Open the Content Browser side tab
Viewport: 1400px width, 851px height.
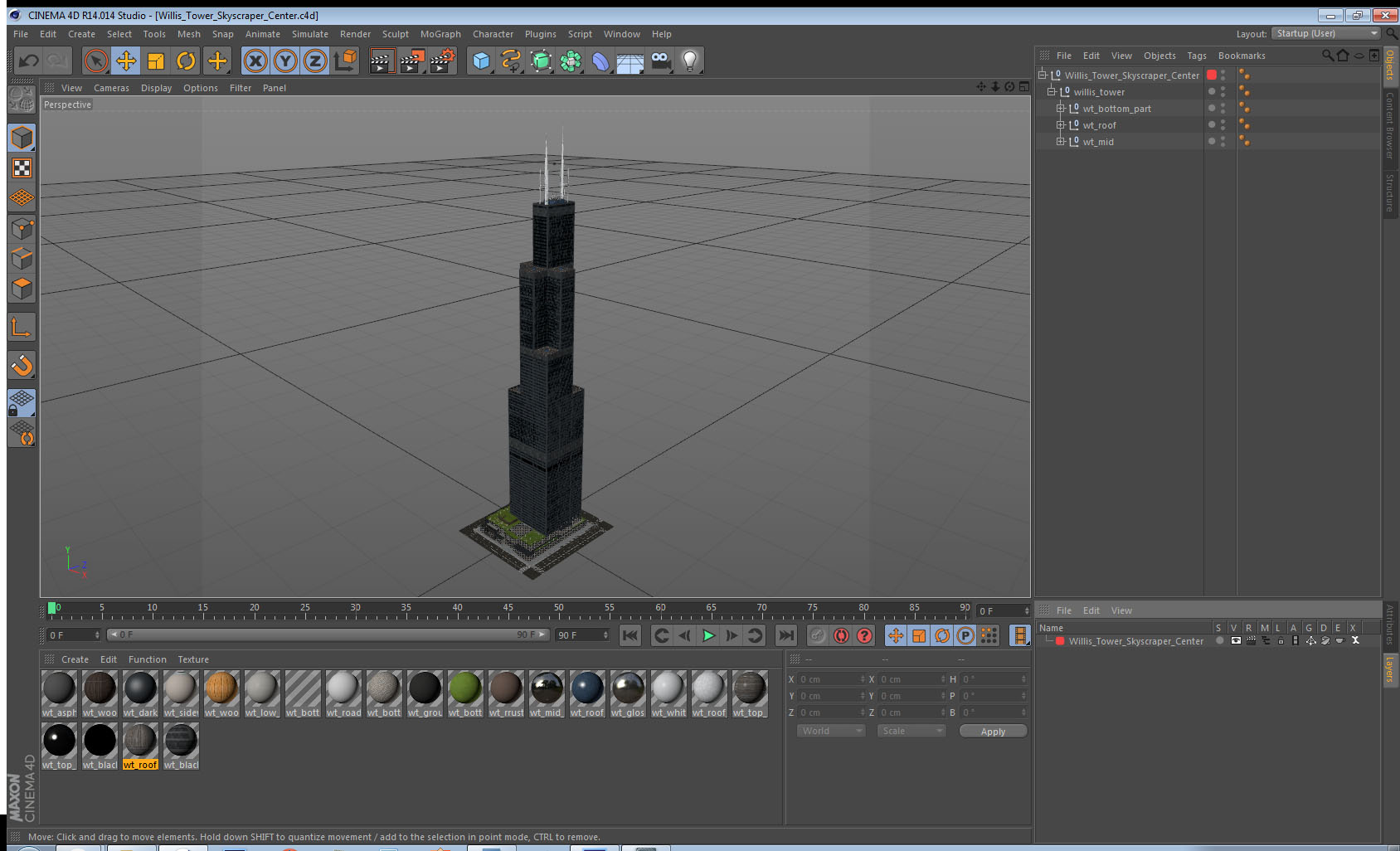[x=1390, y=125]
